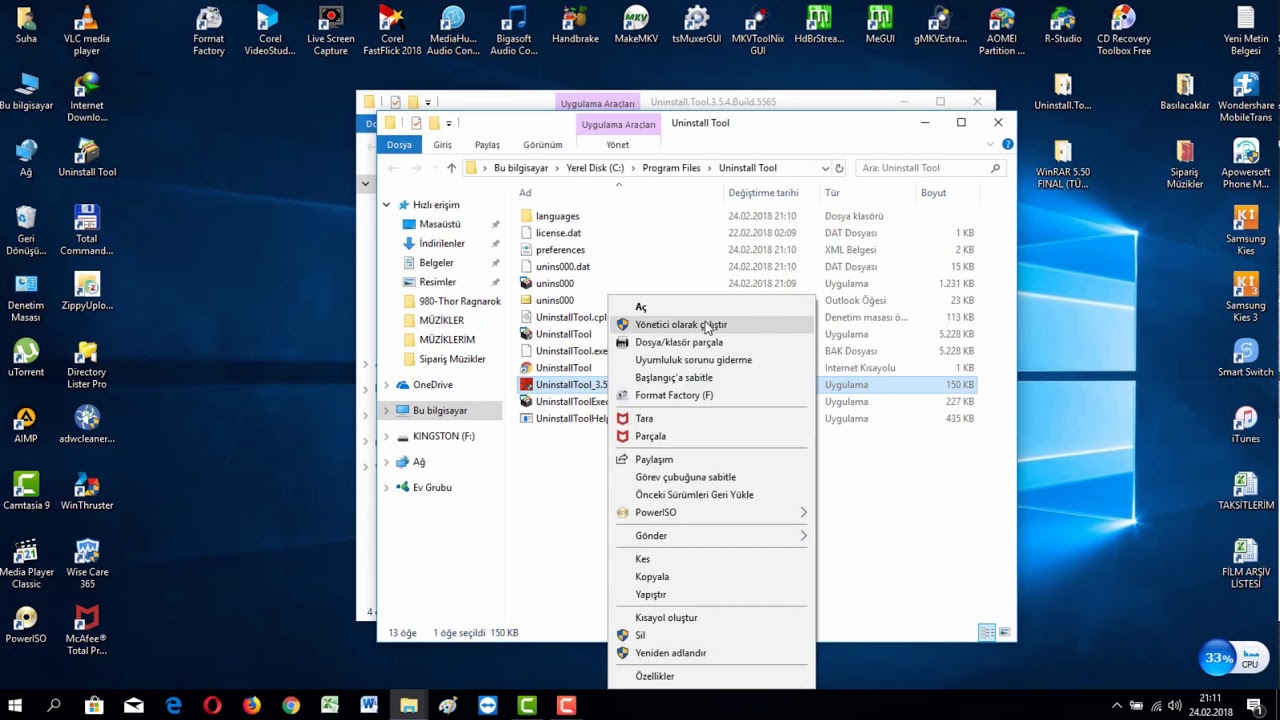Click the Windows Start button
Screen dimensions: 1280x720
[16, 705]
